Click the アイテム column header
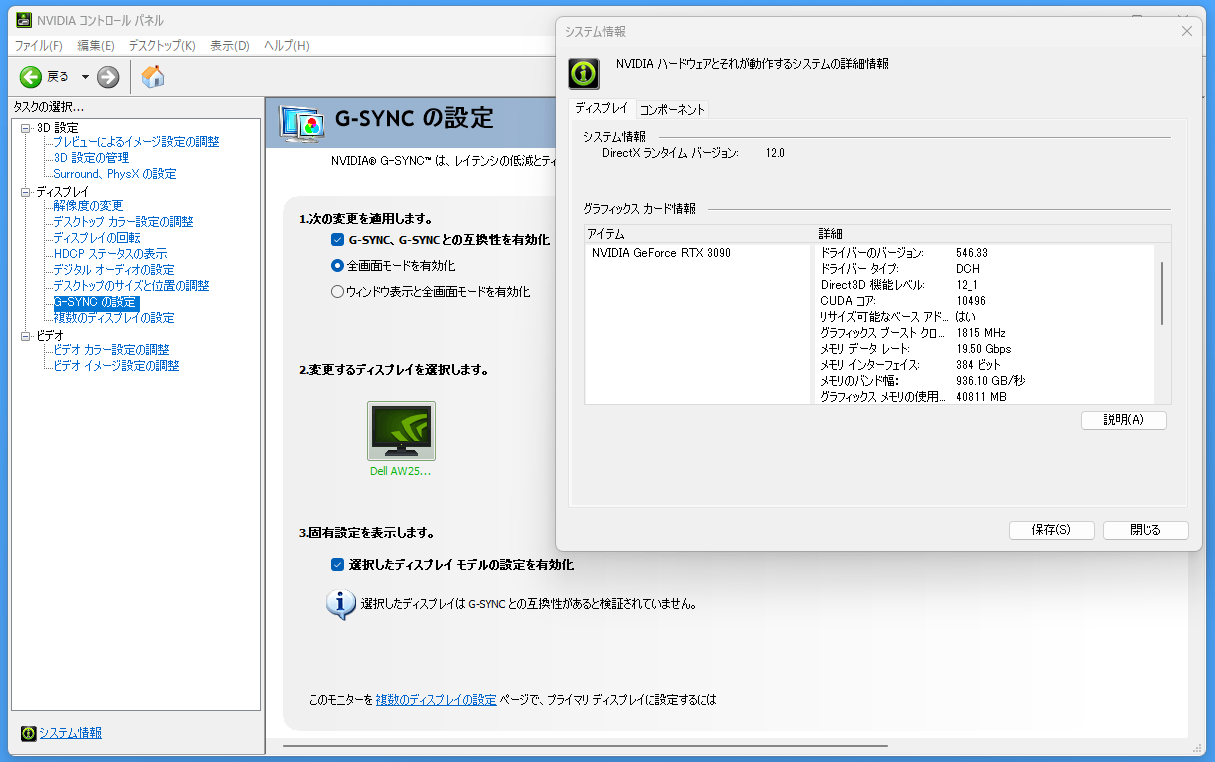The width and height of the screenshot is (1215, 762). (699, 233)
